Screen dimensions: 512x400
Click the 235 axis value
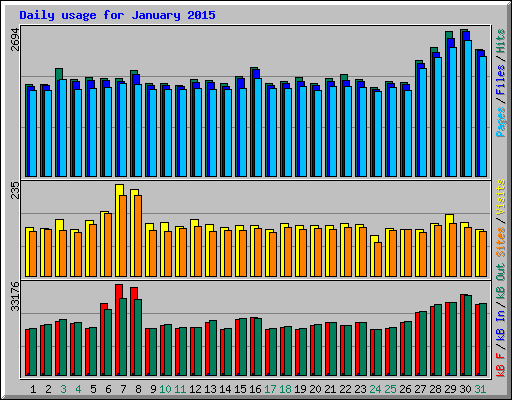(x=15, y=190)
